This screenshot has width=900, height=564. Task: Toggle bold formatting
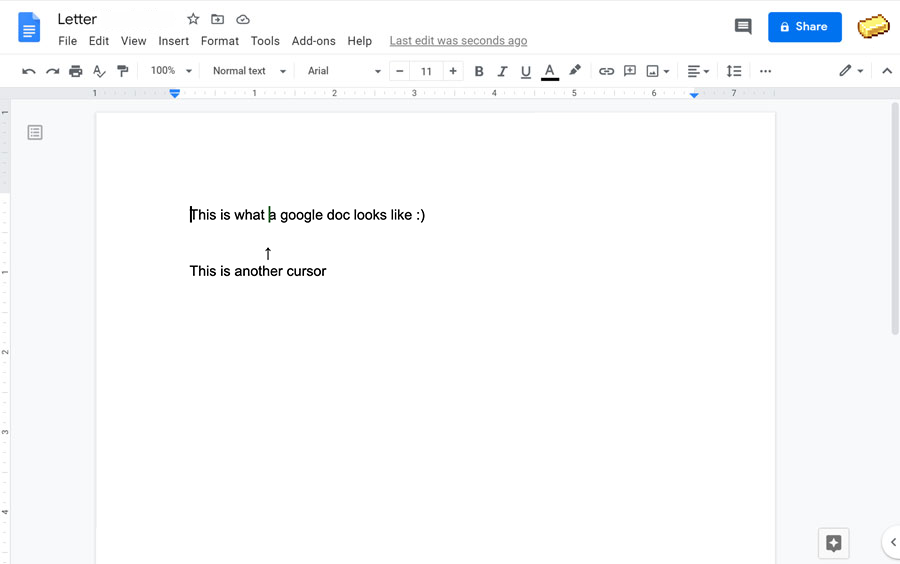click(x=479, y=71)
